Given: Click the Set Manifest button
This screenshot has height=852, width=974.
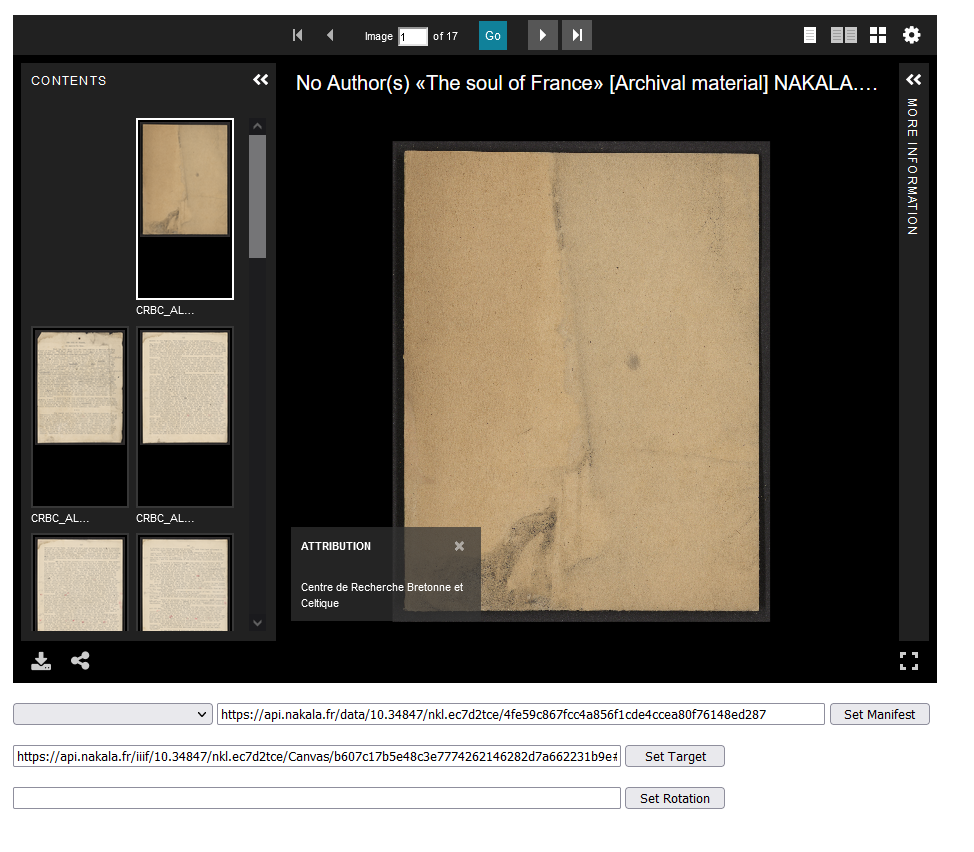Looking at the screenshot, I should coord(879,714).
